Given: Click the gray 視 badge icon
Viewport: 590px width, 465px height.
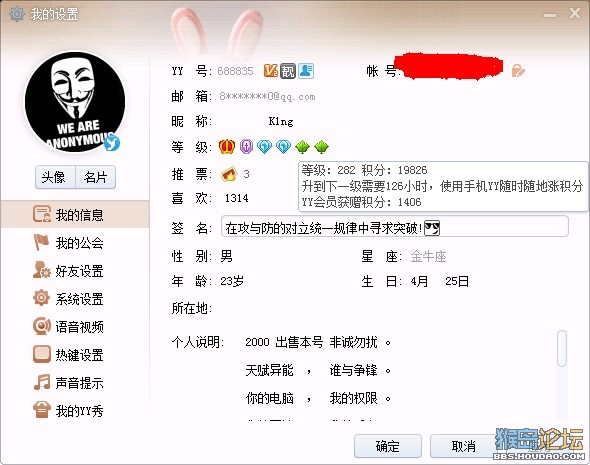Looking at the screenshot, I should tap(288, 71).
